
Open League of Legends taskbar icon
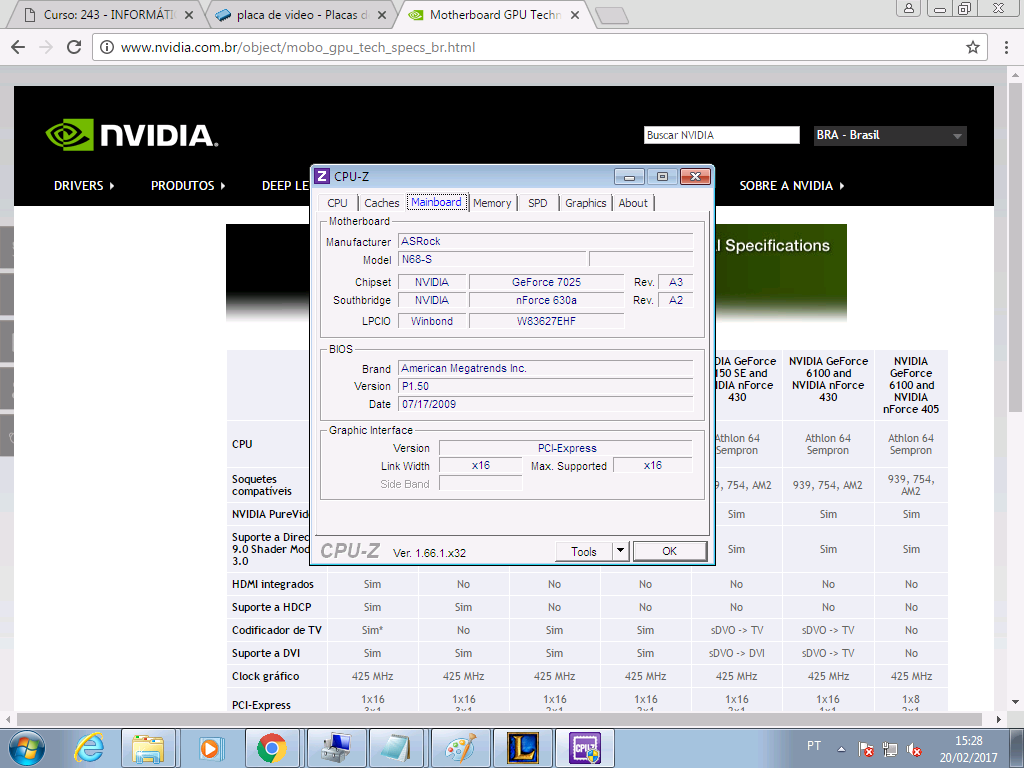pos(522,748)
